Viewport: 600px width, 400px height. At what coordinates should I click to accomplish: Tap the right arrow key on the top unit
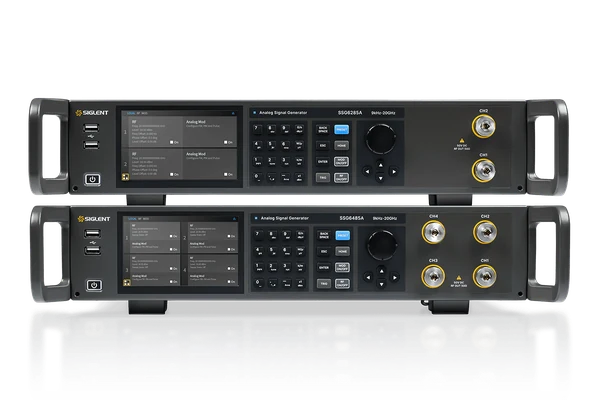click(394, 171)
